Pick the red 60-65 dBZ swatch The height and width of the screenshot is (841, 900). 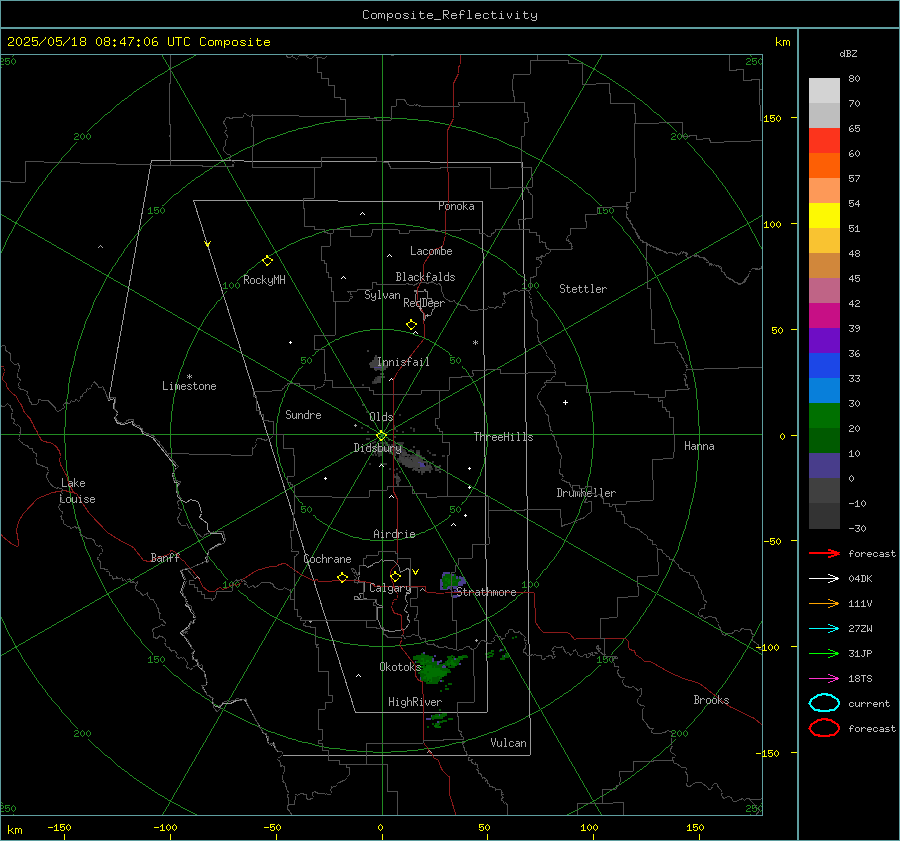click(x=824, y=141)
